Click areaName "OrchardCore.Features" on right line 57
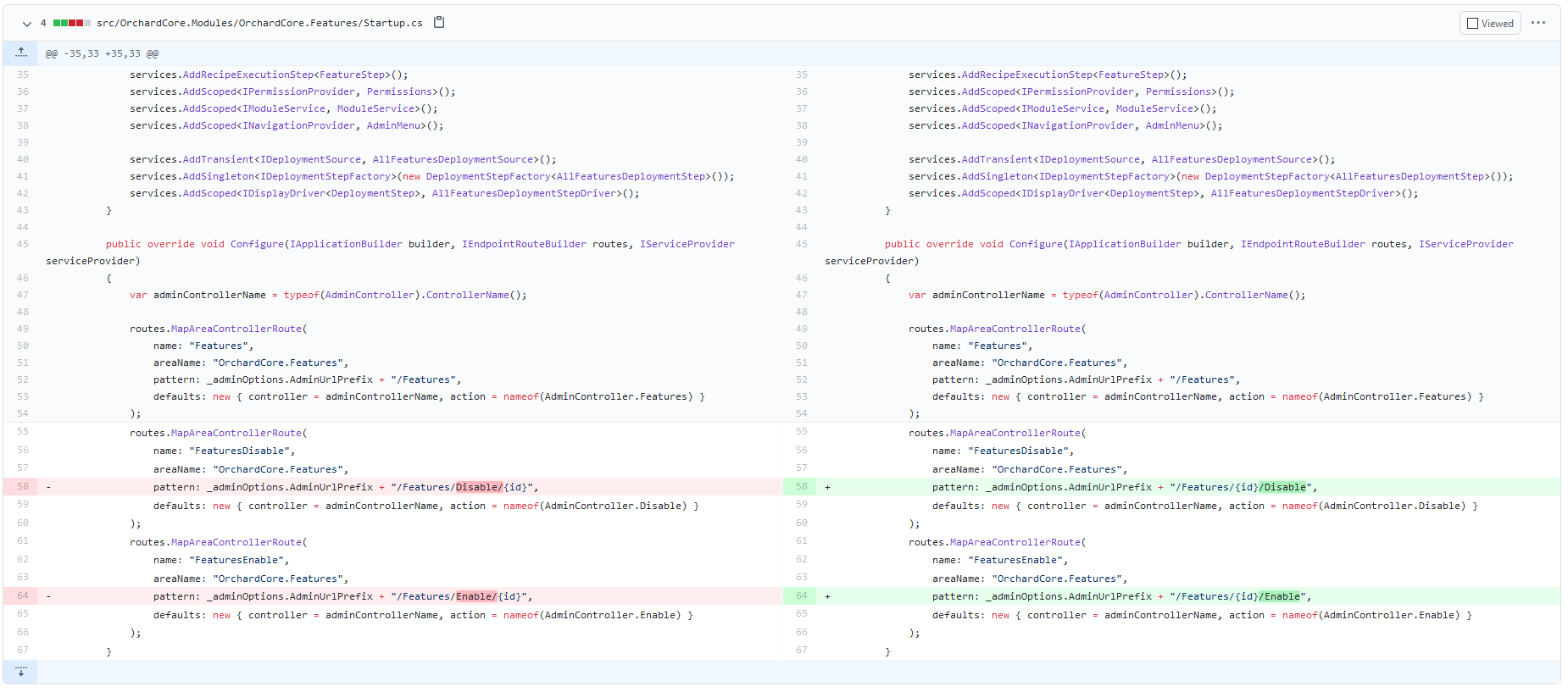This screenshot has width=1568, height=692. tap(1030, 469)
